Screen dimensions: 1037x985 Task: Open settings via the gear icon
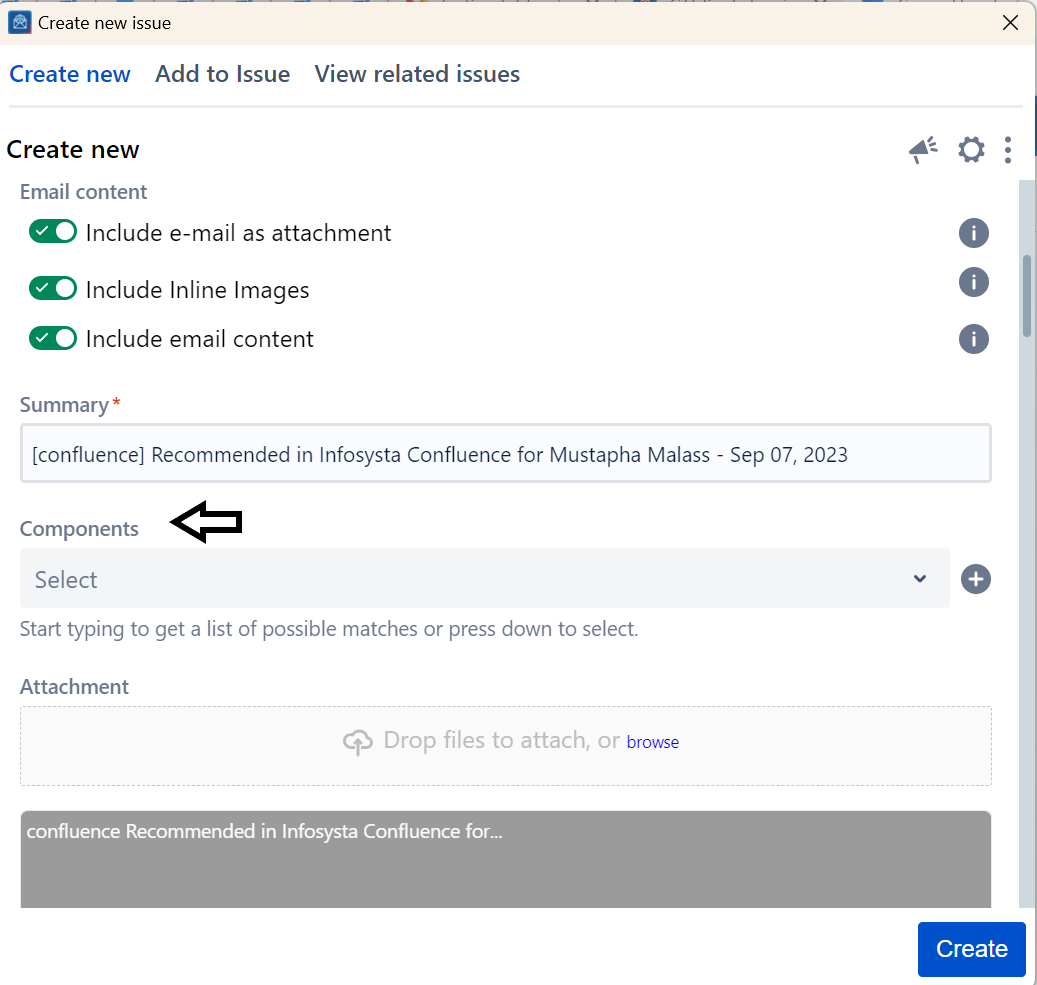coord(971,150)
